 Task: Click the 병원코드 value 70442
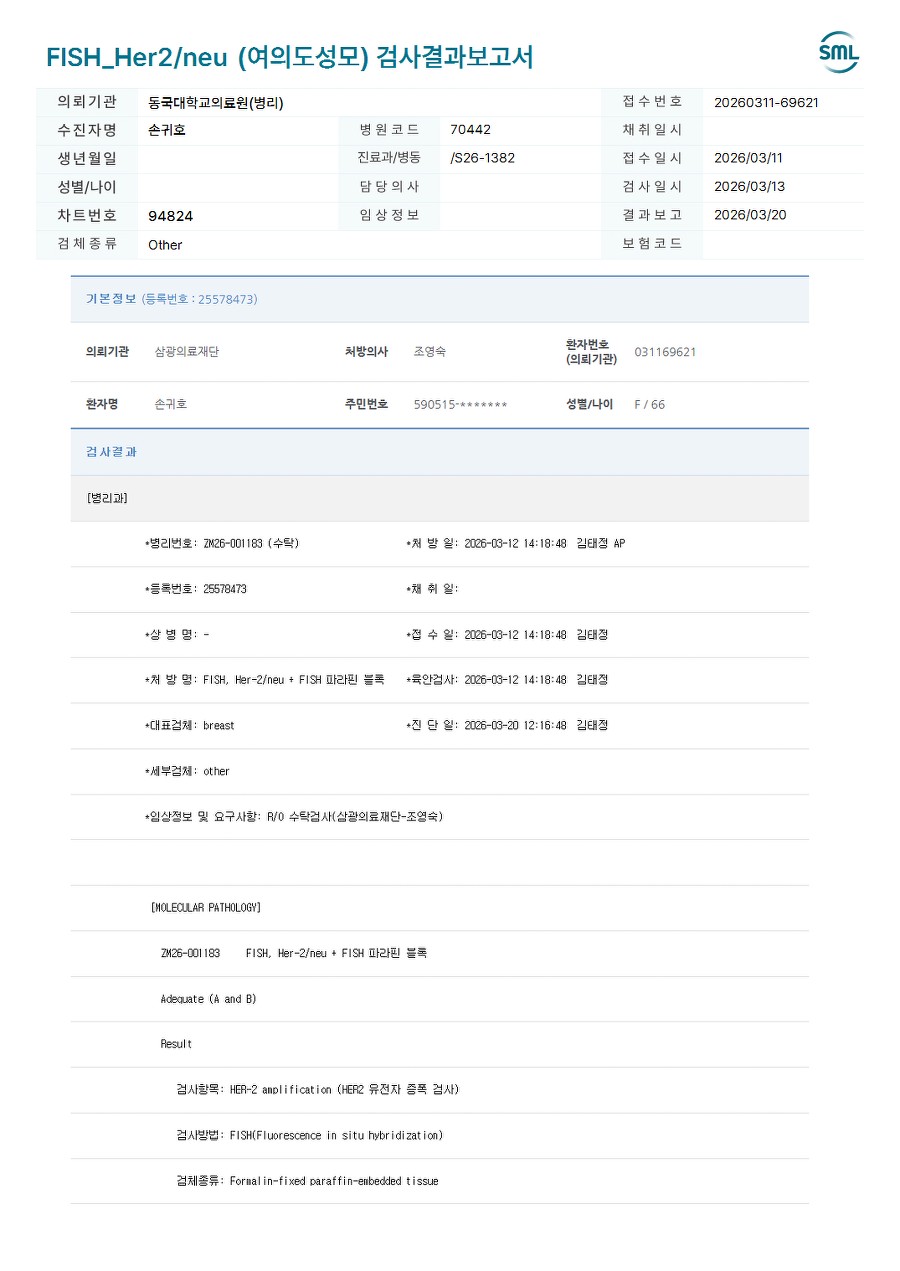click(x=471, y=130)
